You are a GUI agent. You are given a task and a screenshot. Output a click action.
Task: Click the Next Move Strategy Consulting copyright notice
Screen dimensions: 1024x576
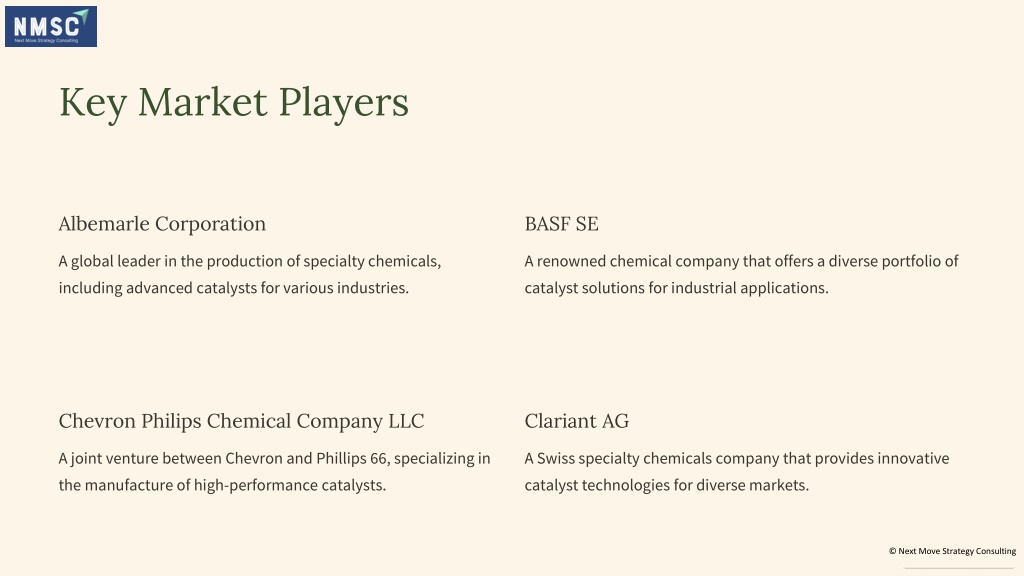[952, 551]
